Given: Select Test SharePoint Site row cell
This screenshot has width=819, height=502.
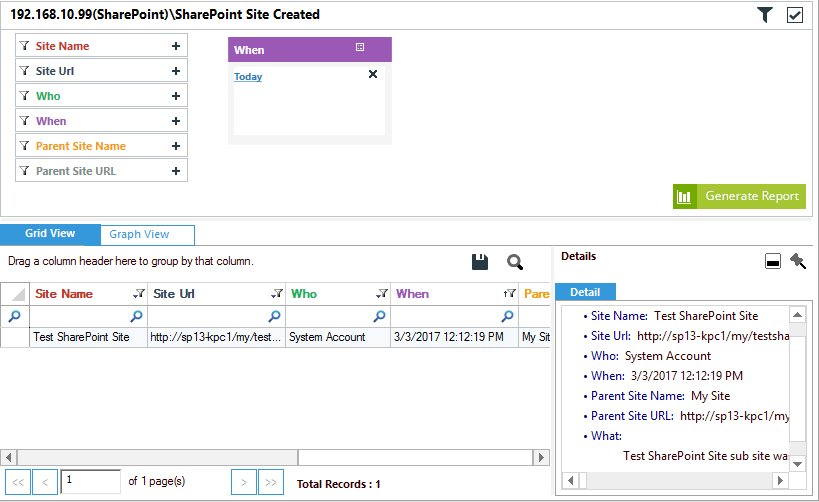Looking at the screenshot, I should [88, 337].
